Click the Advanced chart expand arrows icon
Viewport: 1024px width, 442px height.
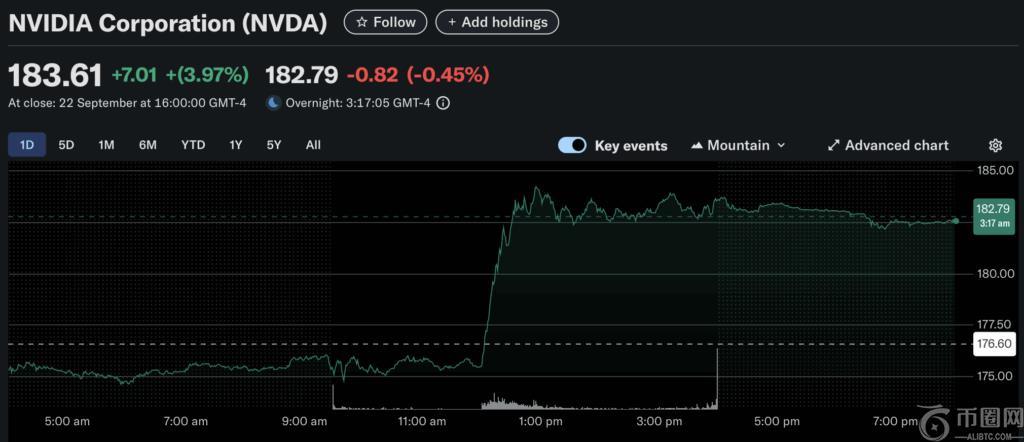[833, 146]
